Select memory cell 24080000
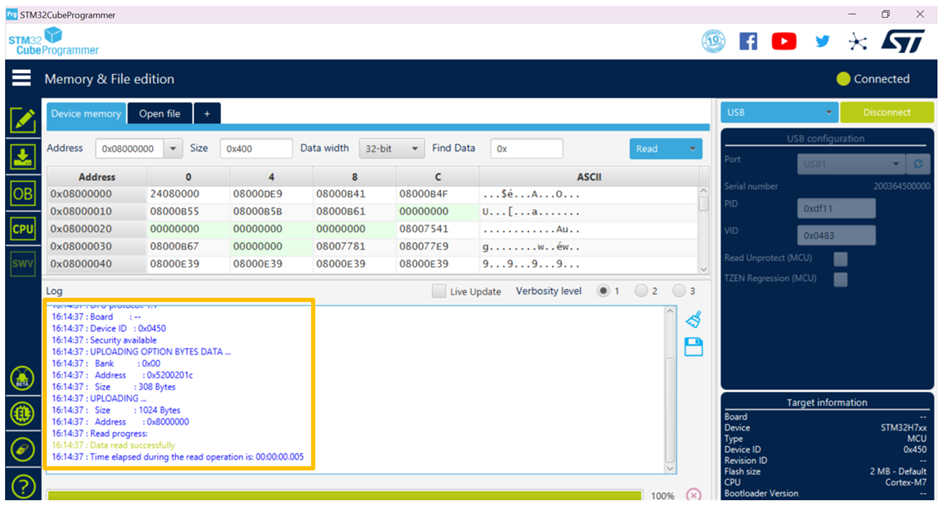This screenshot has height=507, width=940. [x=188, y=194]
